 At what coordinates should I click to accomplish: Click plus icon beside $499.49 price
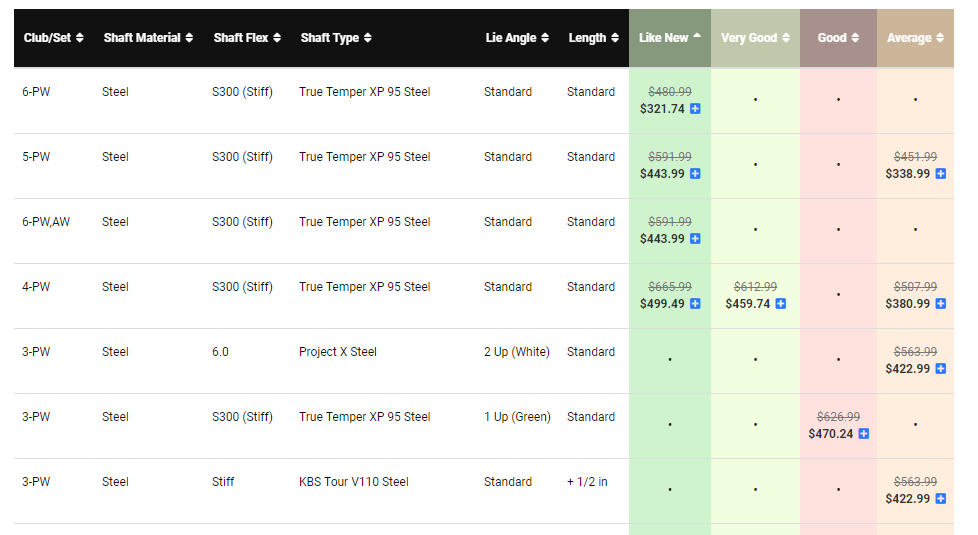tap(695, 304)
